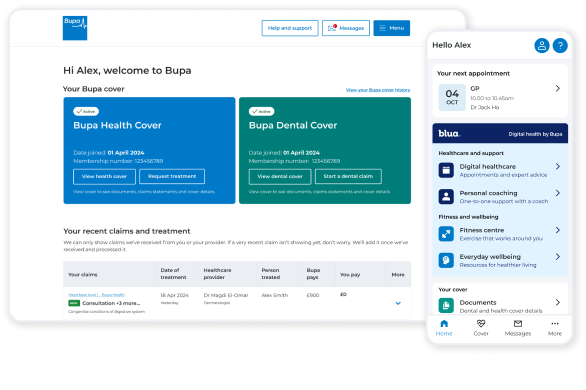The height and width of the screenshot is (390, 586).
Task: Click 'Hello Alex' greeting text
Action: (451, 45)
